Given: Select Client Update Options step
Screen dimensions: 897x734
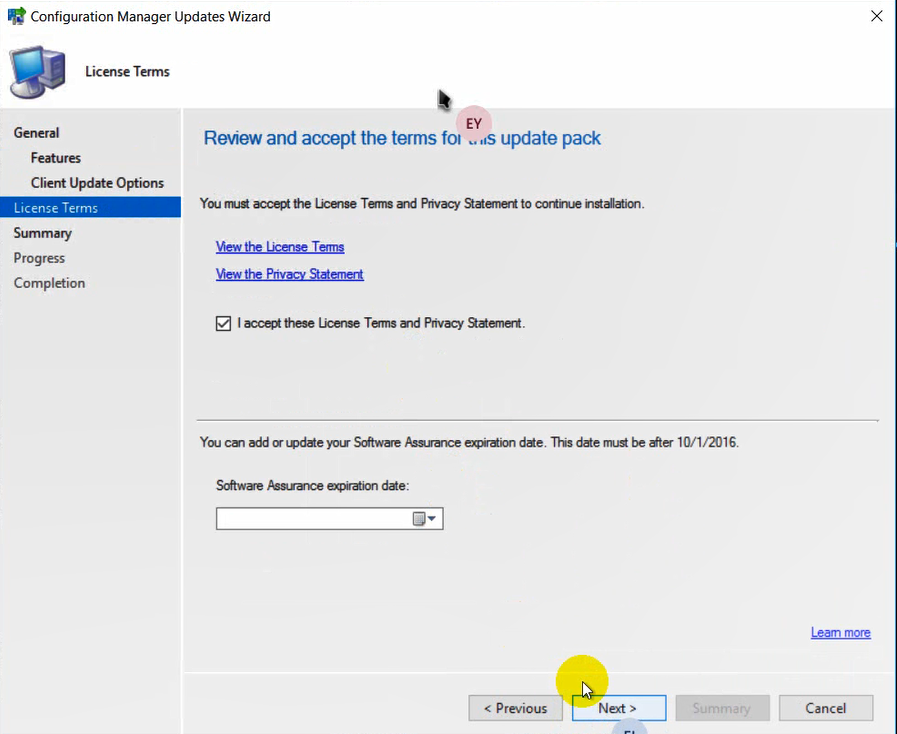Looking at the screenshot, I should coord(97,183).
